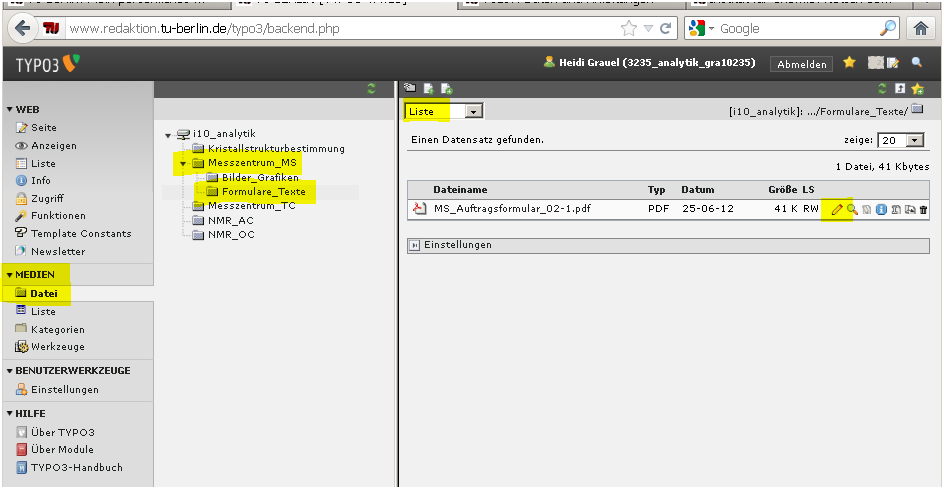Click the upload file icon in the file toolbar
Screen dimensions: 944x489
point(429,89)
